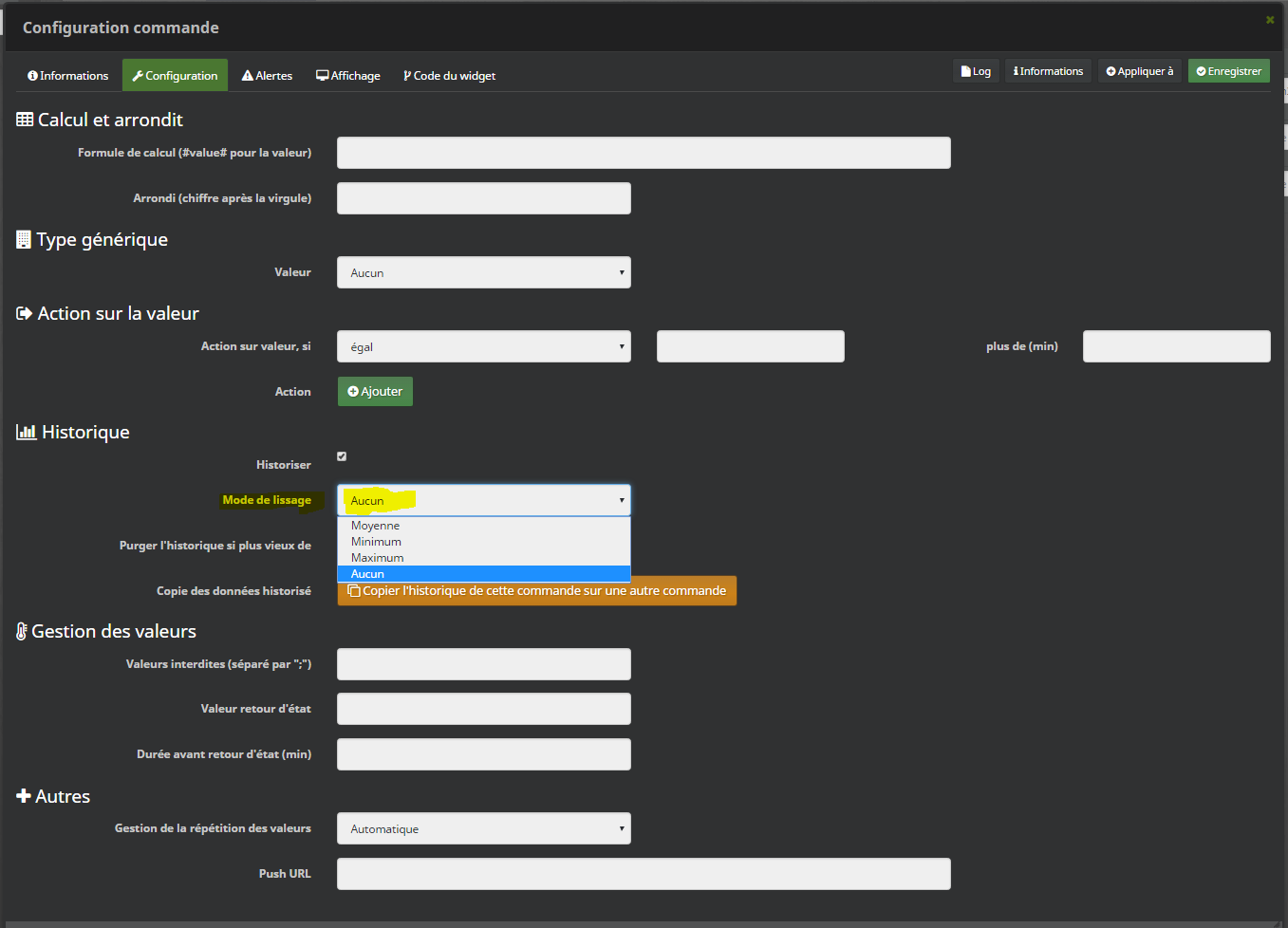Click the plus de (min) input field
This screenshot has height=928, width=1288.
[x=1177, y=346]
